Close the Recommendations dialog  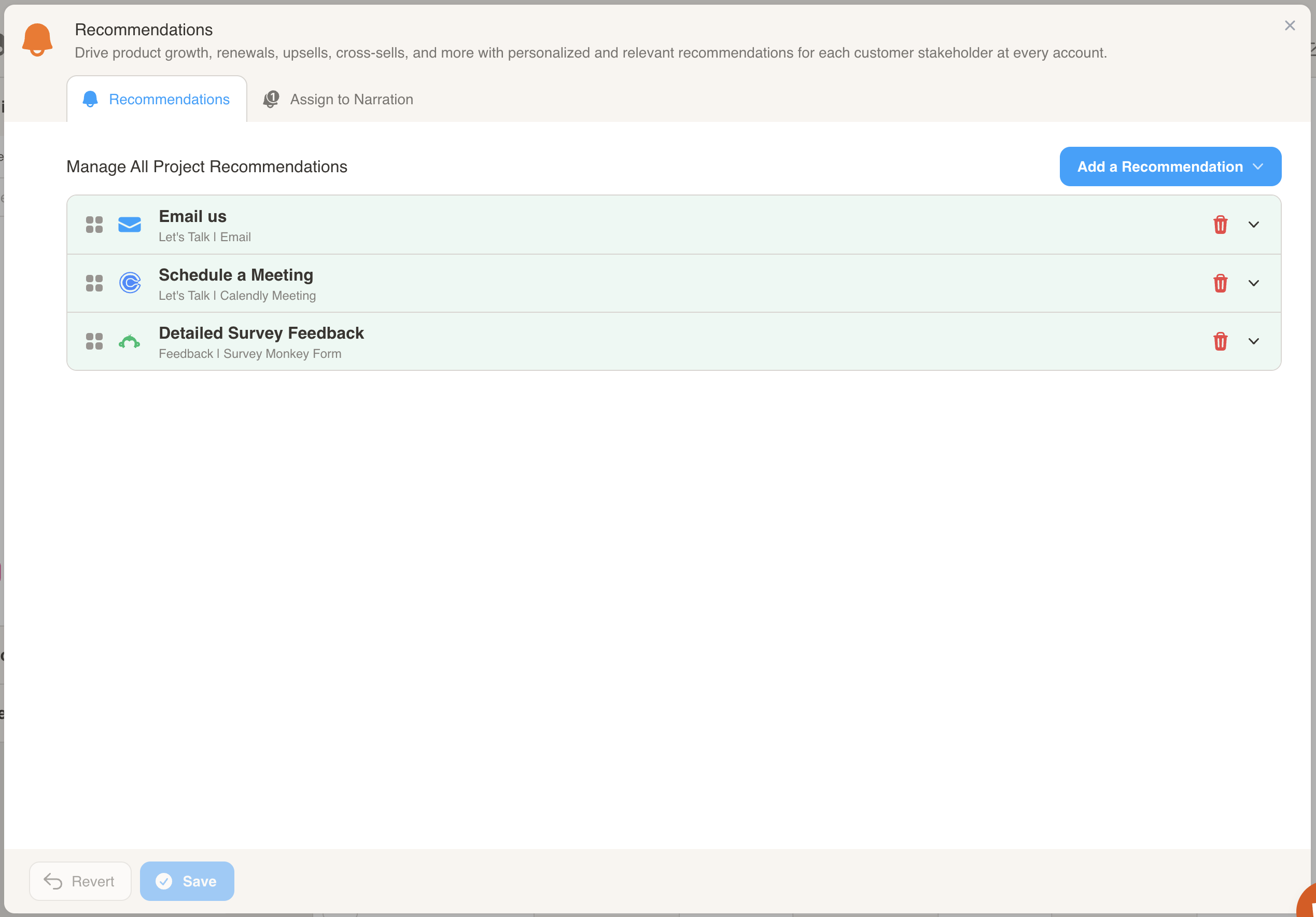(1290, 26)
